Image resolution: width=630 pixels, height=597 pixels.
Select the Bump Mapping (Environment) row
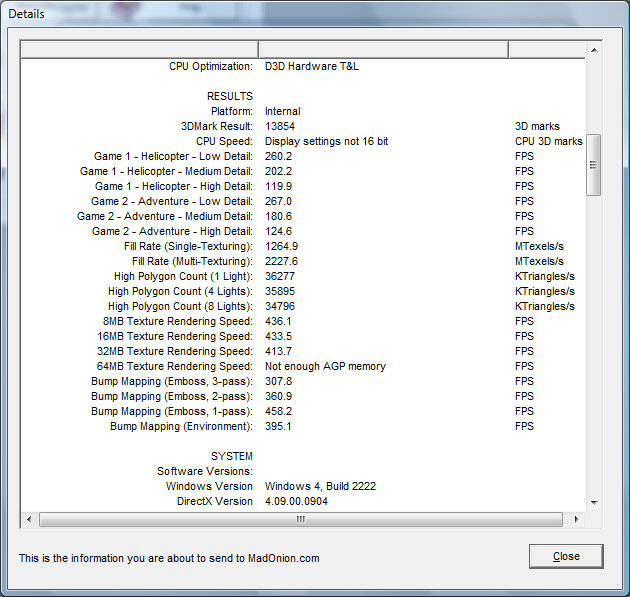click(182, 427)
